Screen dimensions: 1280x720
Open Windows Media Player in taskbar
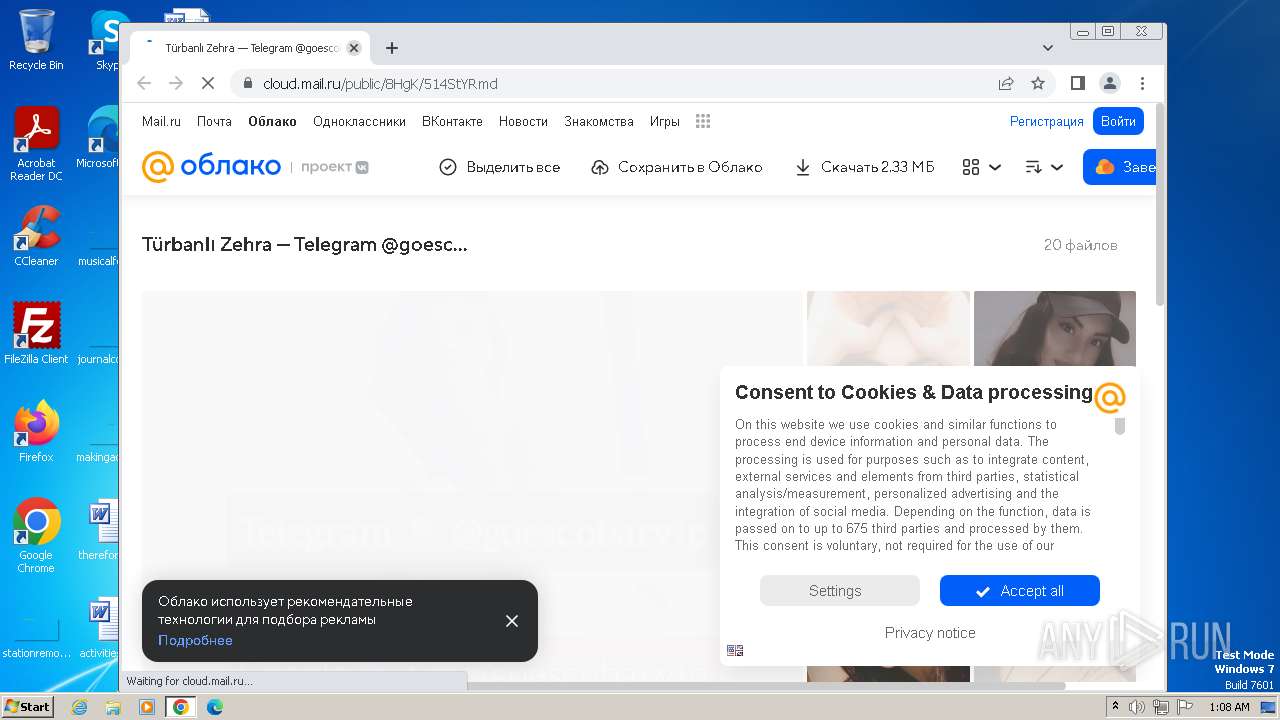pos(147,707)
